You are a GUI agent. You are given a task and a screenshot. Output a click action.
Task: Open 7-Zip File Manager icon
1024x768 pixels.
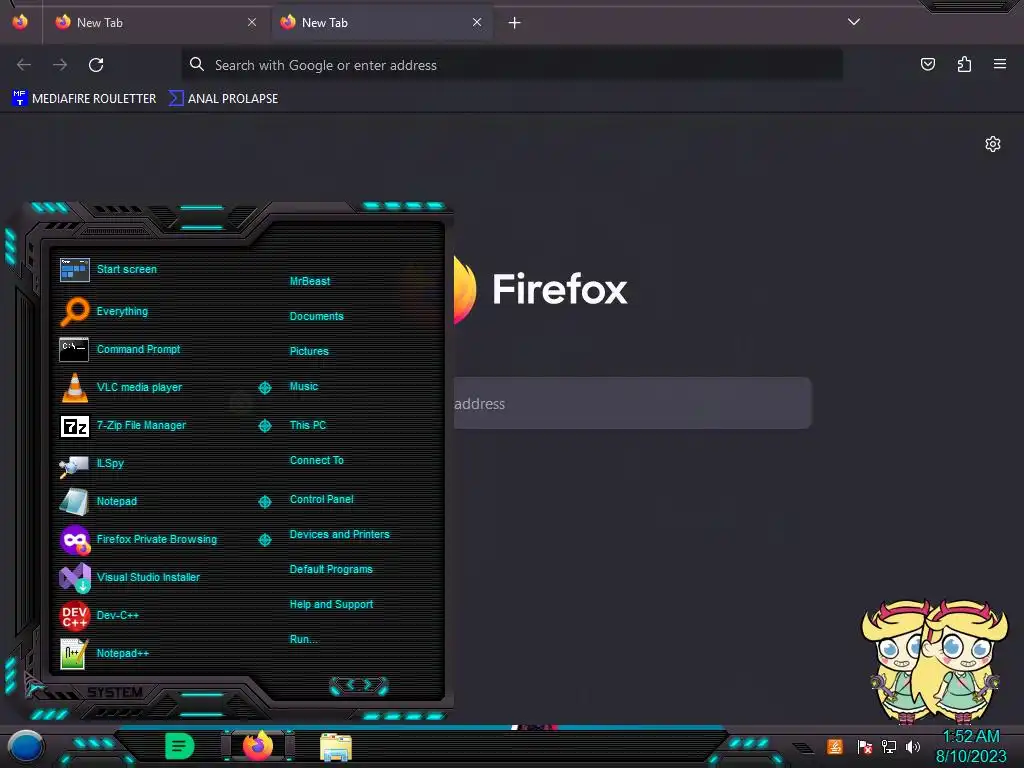coord(74,426)
